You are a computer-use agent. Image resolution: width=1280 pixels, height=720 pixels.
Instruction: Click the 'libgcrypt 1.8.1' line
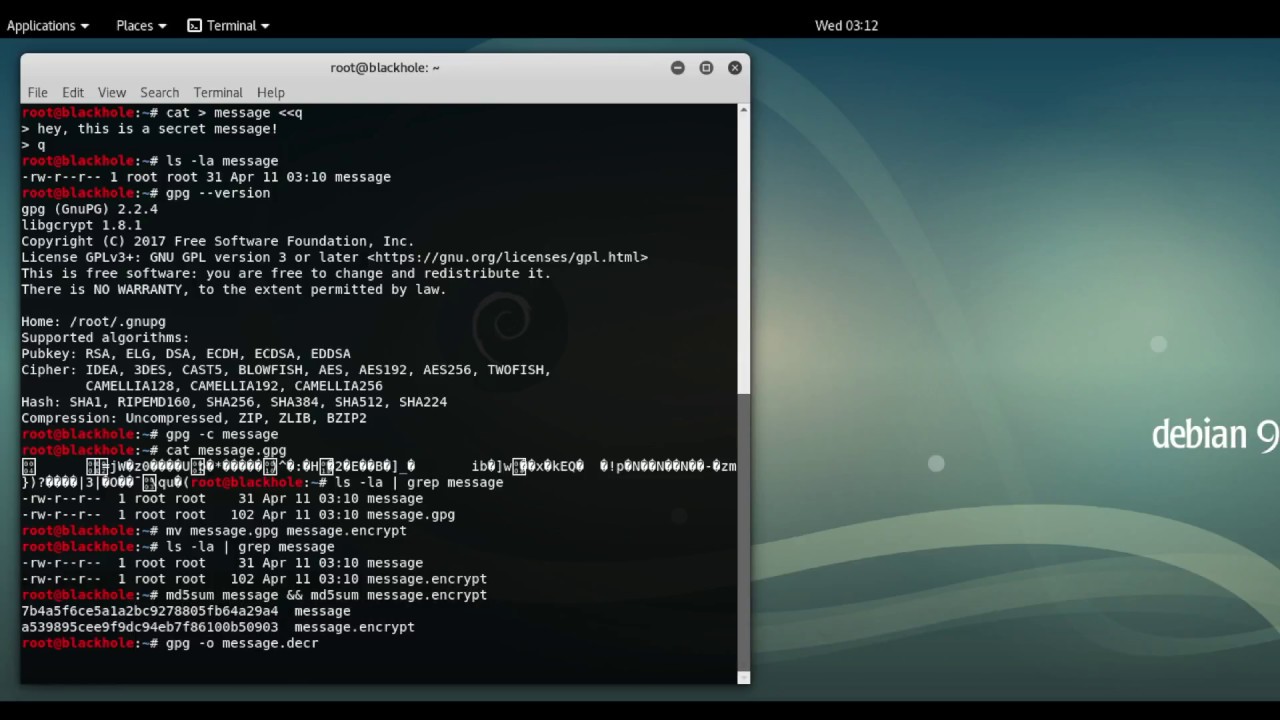[x=82, y=225]
